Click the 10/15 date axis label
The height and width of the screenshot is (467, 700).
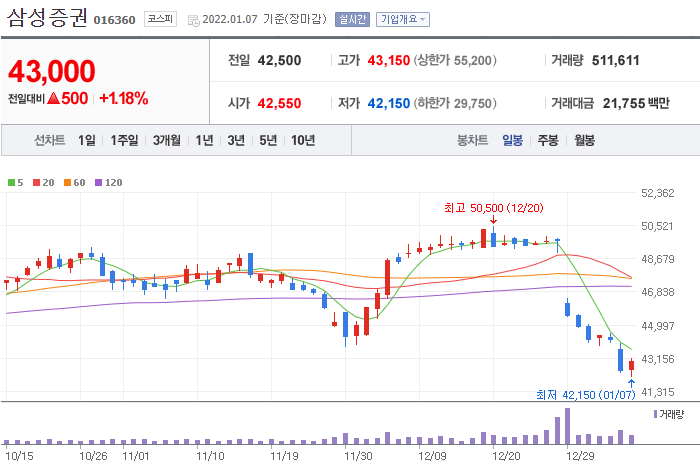point(19,456)
